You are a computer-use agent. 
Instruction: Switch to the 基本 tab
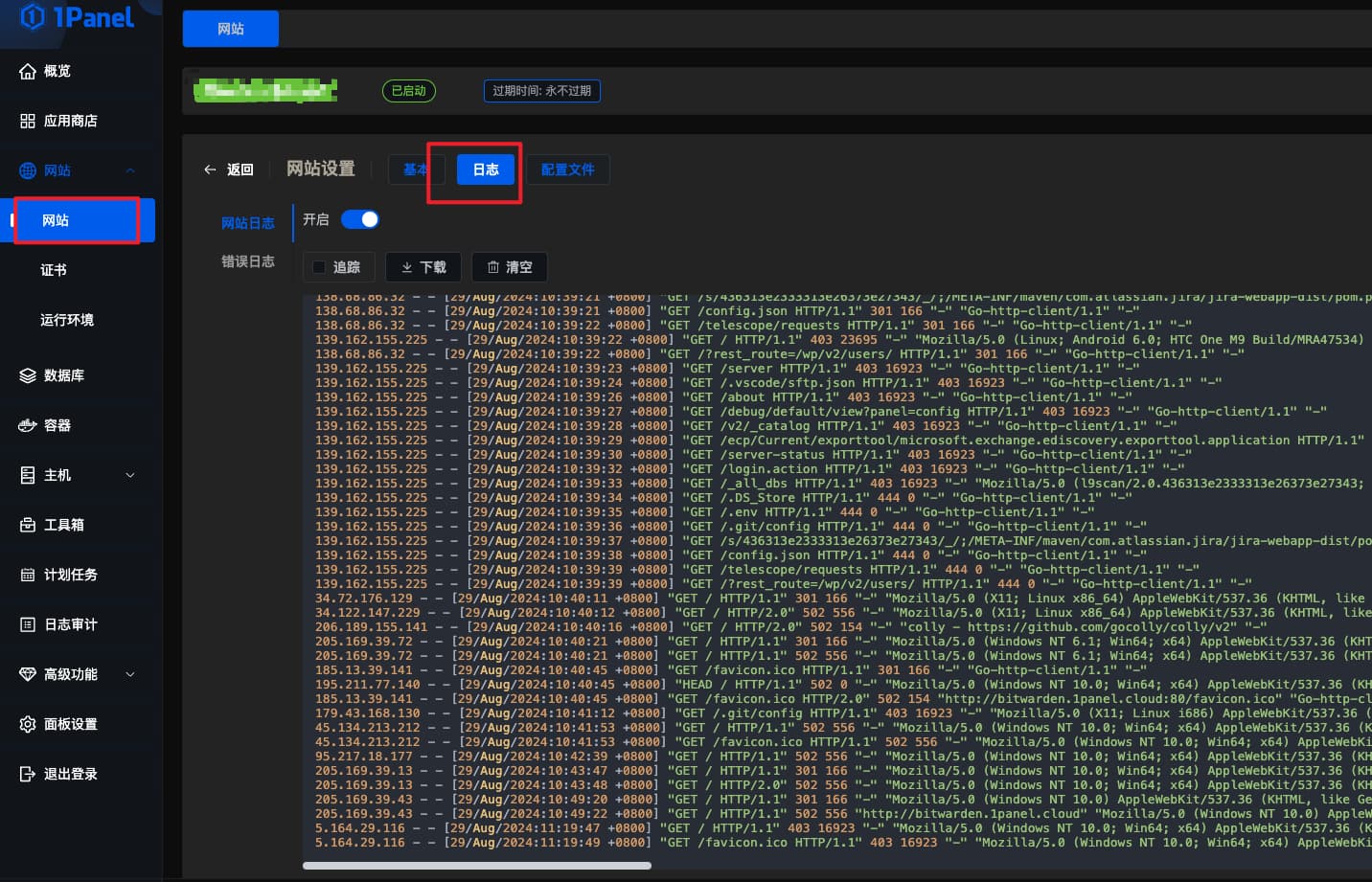click(x=416, y=170)
